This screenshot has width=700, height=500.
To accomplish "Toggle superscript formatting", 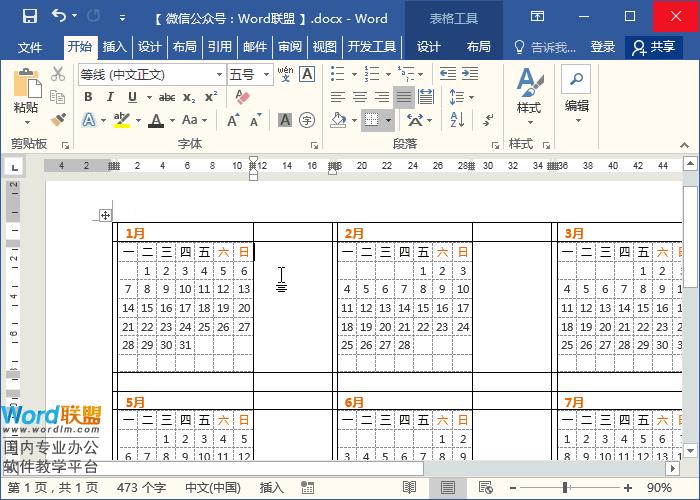I will [211, 97].
